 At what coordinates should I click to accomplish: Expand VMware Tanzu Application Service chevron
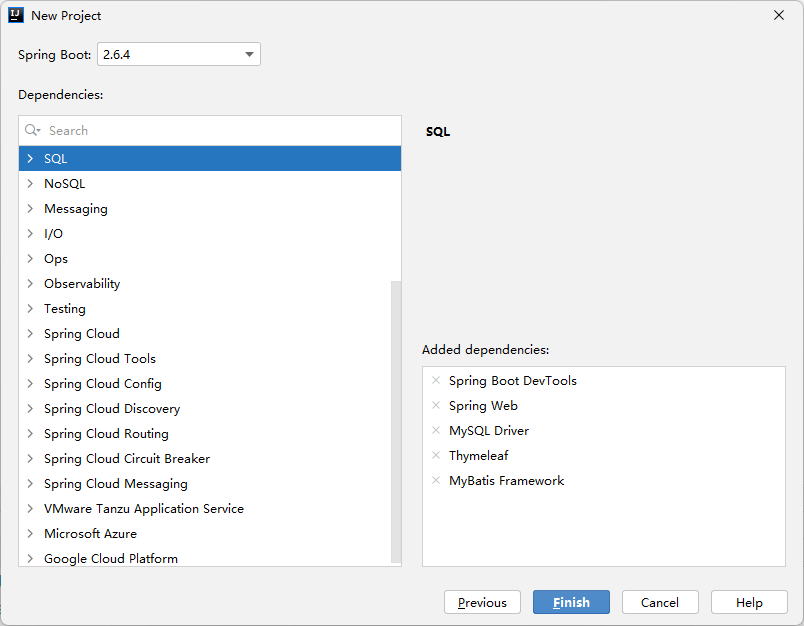tap(30, 509)
